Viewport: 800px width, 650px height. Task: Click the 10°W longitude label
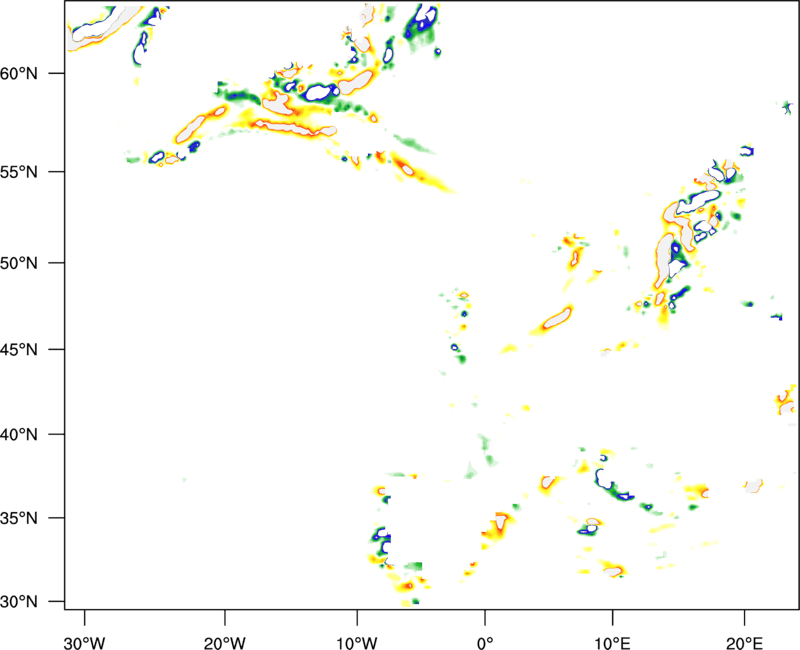pos(357,642)
